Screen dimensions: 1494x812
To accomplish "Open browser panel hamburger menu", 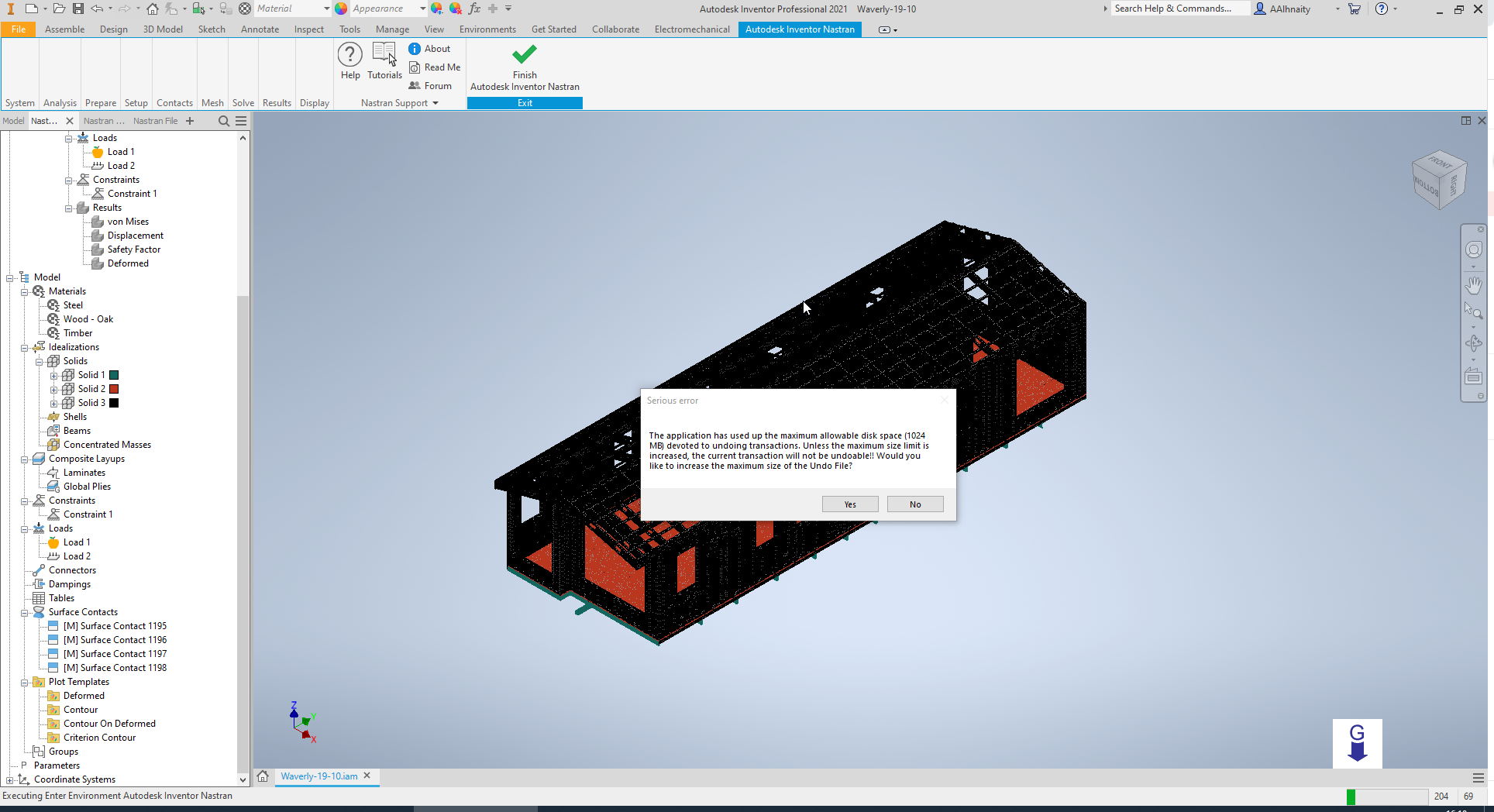I will [241, 121].
